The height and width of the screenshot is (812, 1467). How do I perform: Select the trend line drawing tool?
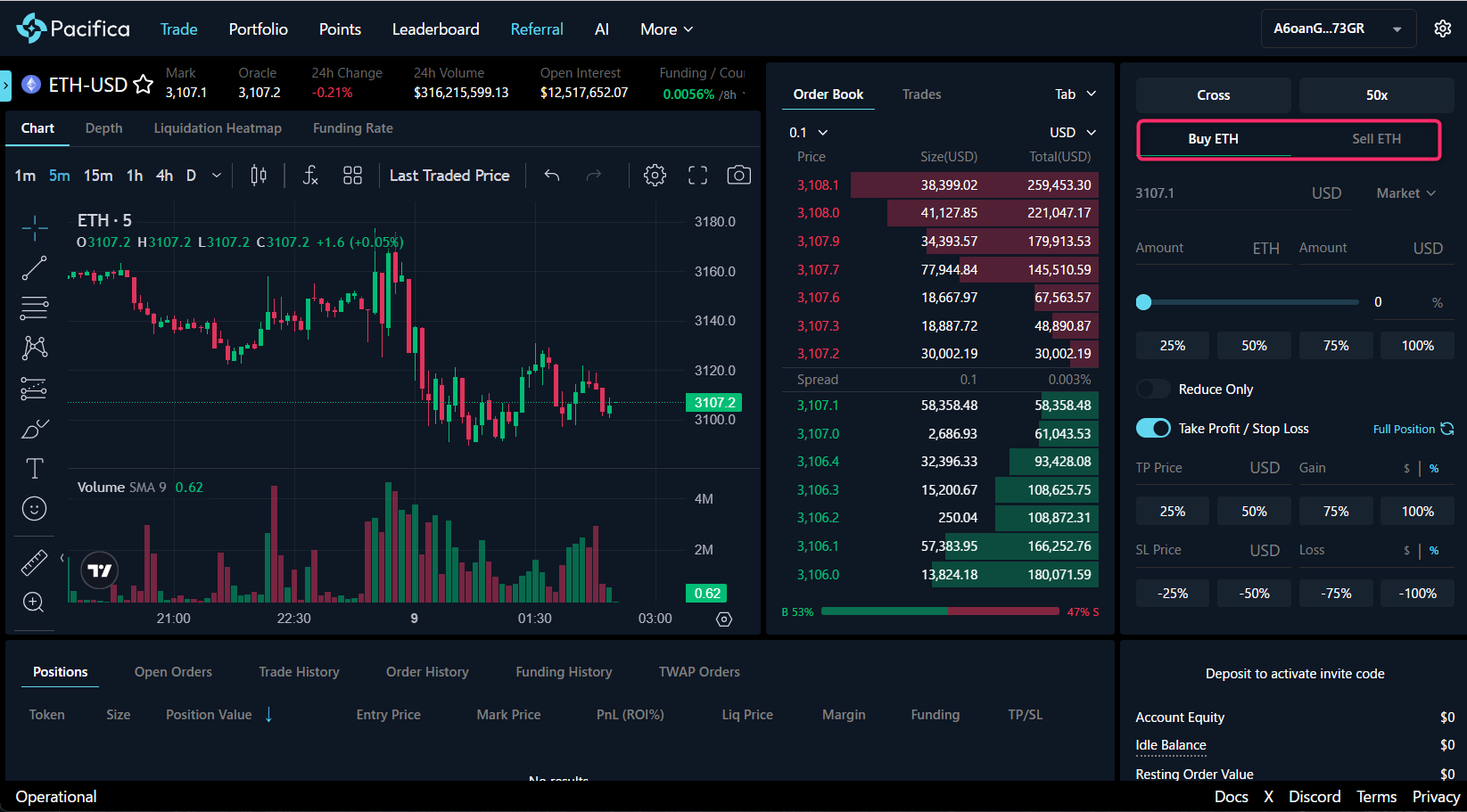[x=34, y=268]
